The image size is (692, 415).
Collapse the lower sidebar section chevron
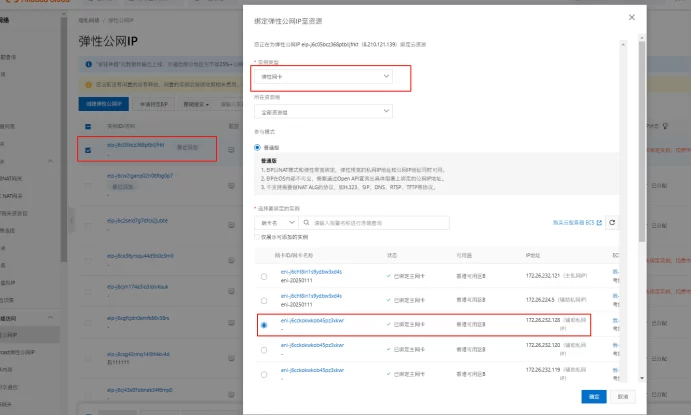[50, 317]
